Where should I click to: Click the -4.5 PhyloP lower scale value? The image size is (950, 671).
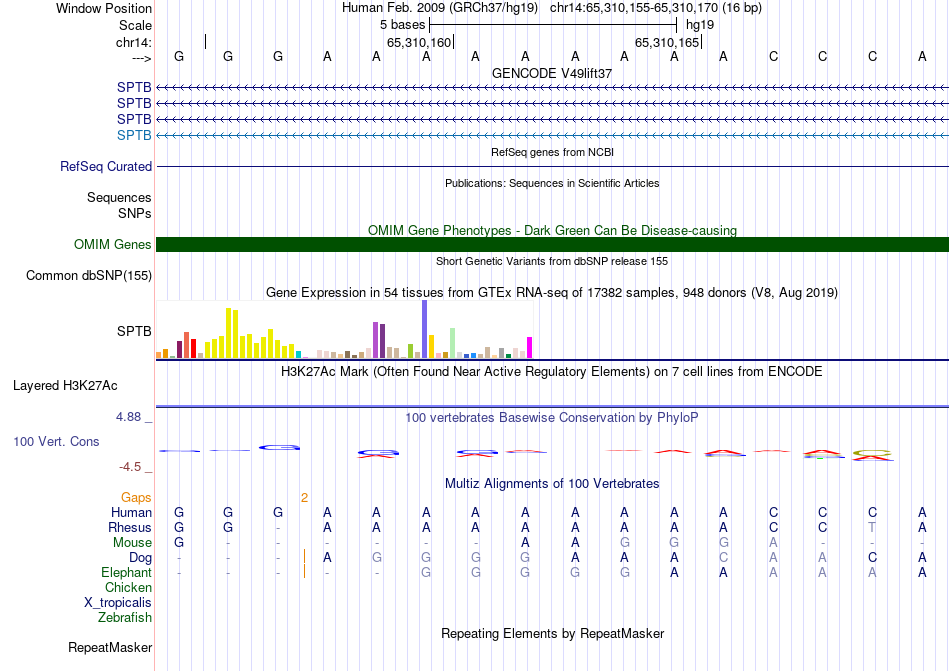[x=130, y=467]
